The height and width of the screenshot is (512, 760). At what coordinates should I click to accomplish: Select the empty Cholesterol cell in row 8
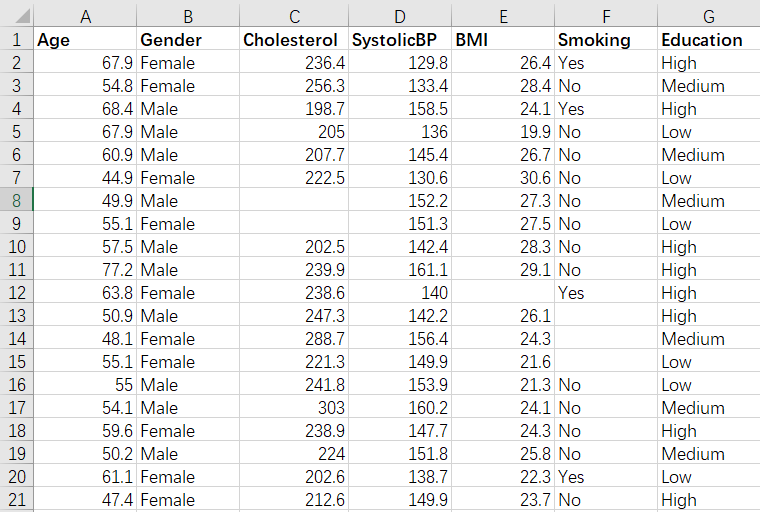click(293, 201)
